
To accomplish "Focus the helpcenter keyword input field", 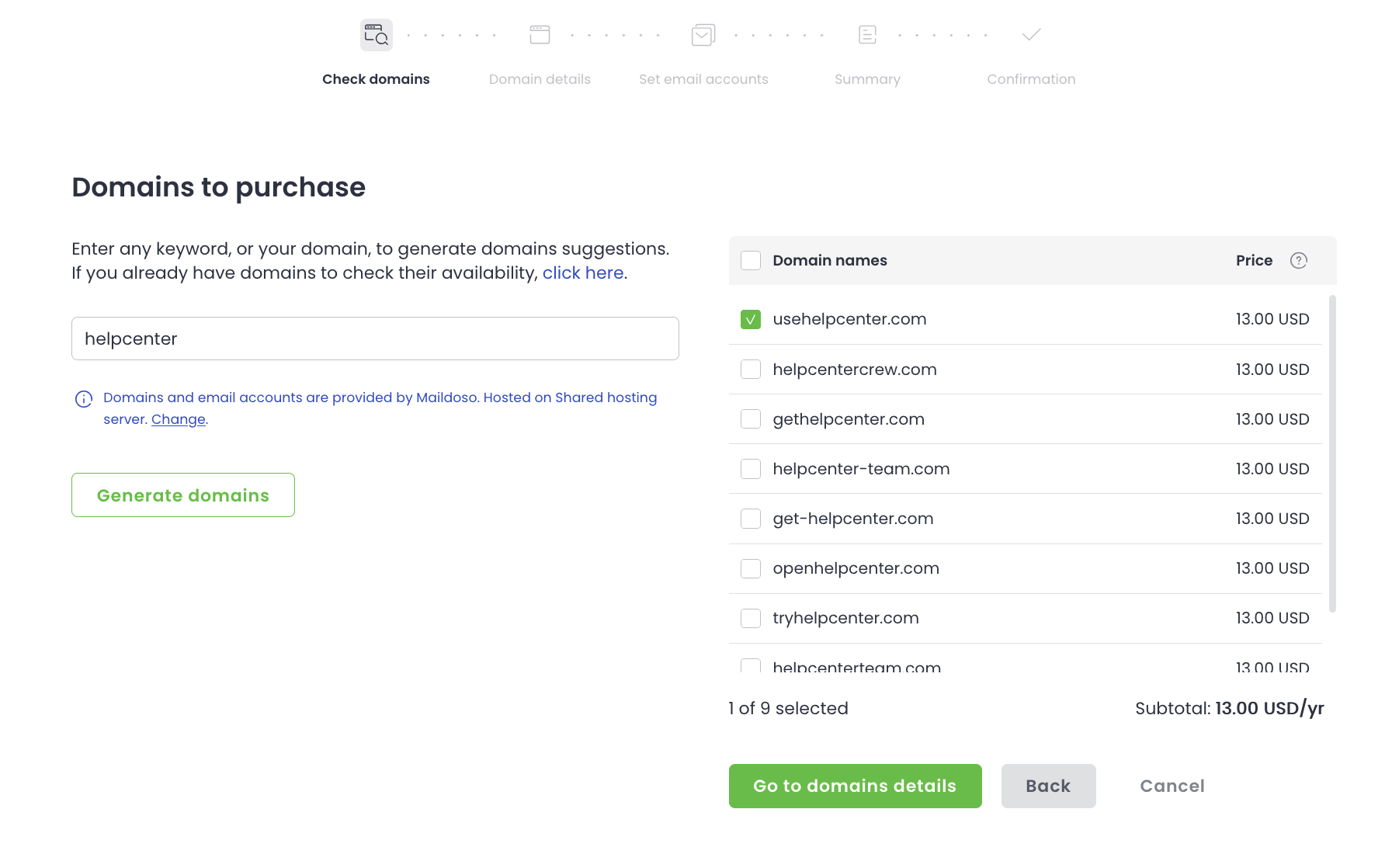I will pos(375,339).
